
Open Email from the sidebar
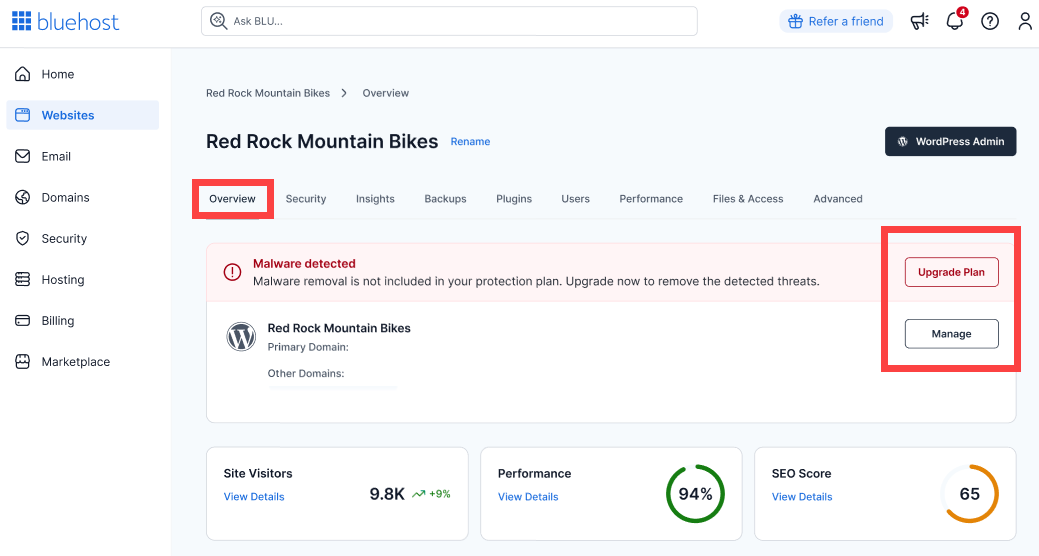[83, 156]
